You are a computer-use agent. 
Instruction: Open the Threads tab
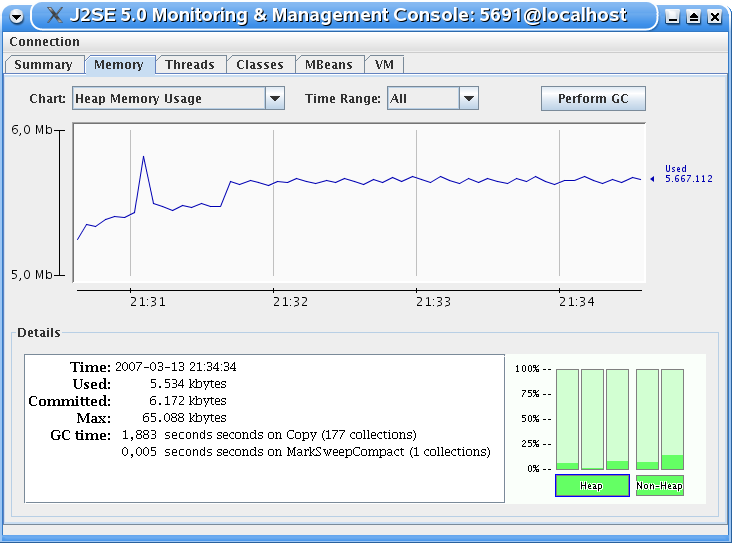[190, 64]
